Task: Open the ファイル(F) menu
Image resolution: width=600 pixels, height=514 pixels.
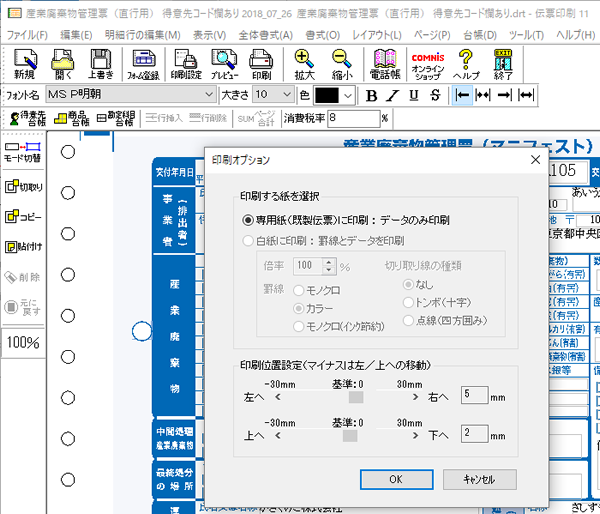Action: tap(26, 35)
